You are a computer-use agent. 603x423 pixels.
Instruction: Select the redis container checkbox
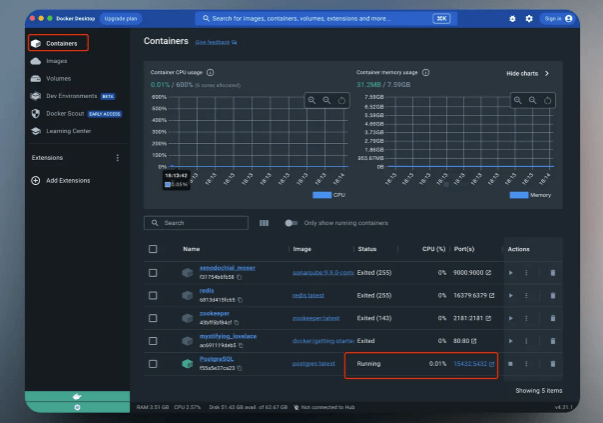pos(153,295)
